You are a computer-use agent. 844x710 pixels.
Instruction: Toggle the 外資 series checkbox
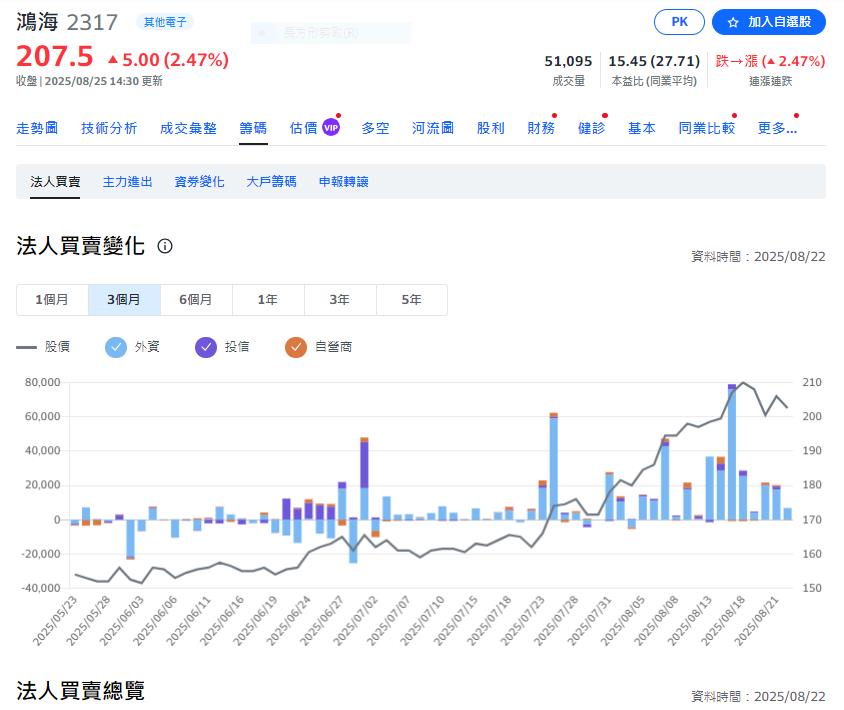(116, 347)
